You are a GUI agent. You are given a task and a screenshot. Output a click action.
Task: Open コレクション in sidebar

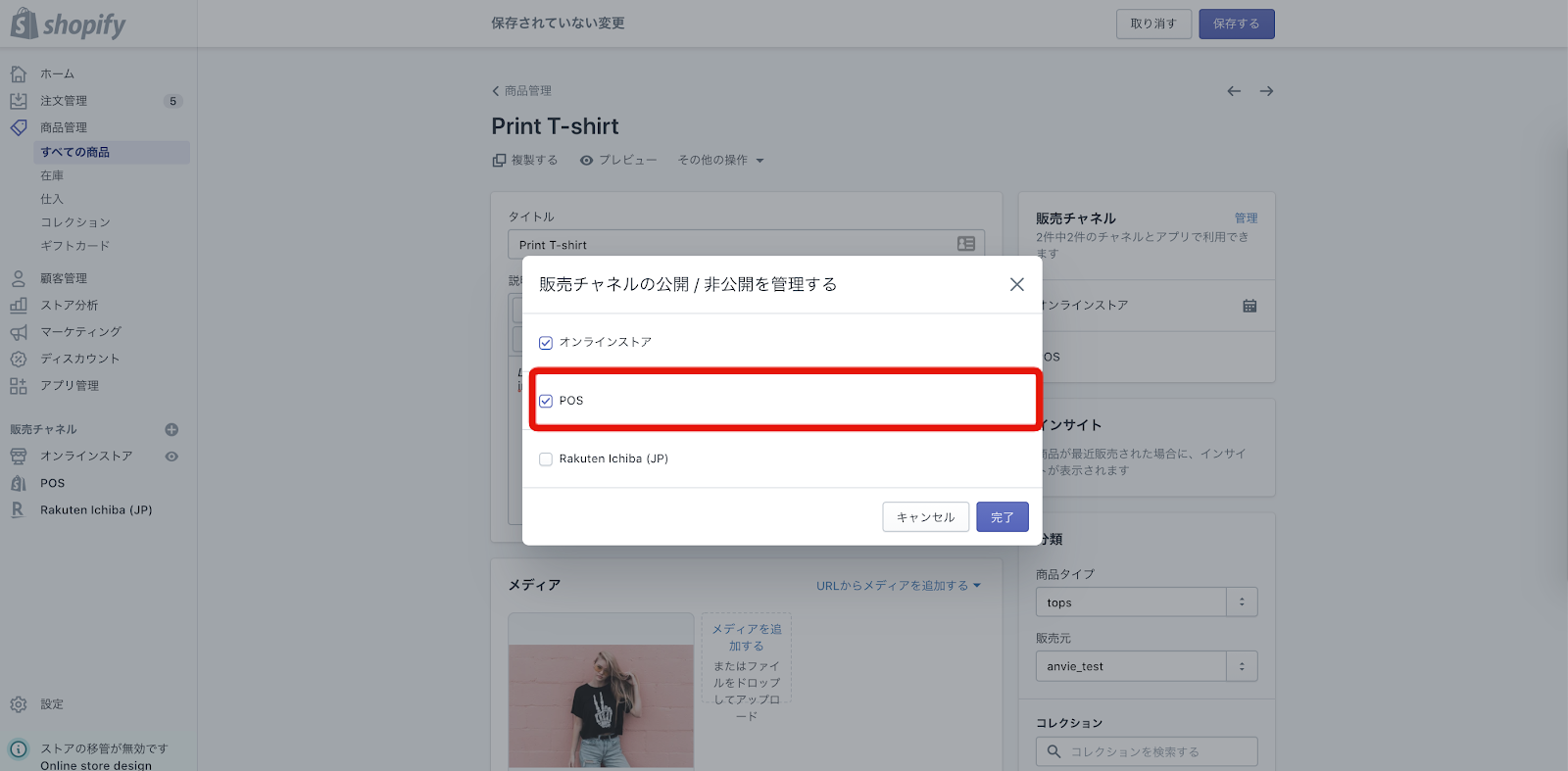click(x=75, y=222)
